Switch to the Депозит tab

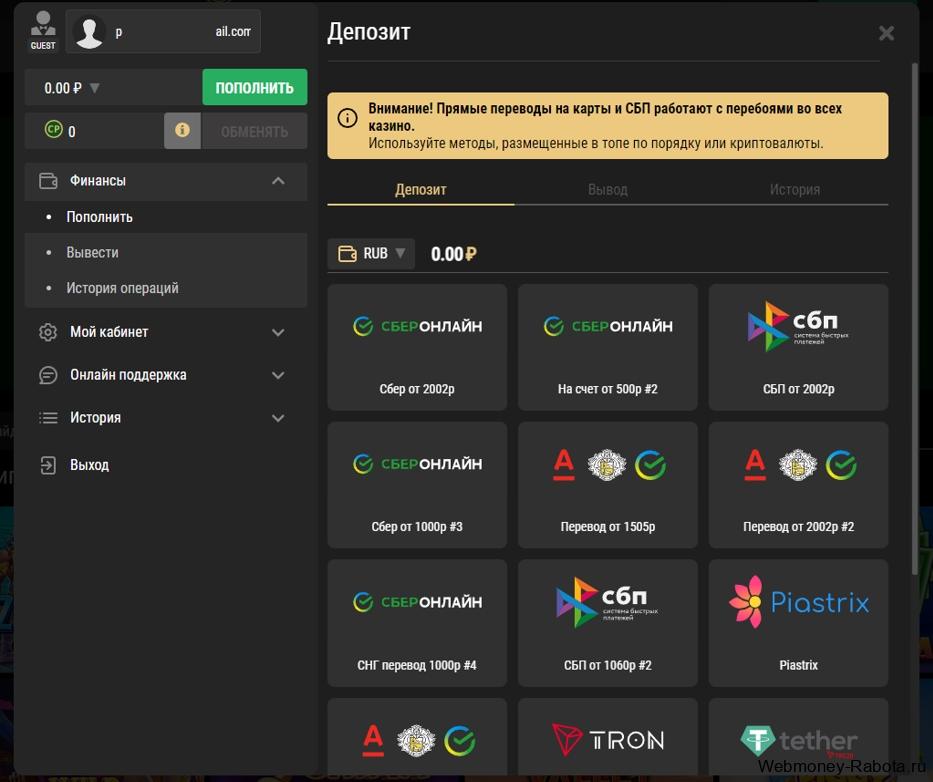click(x=421, y=190)
